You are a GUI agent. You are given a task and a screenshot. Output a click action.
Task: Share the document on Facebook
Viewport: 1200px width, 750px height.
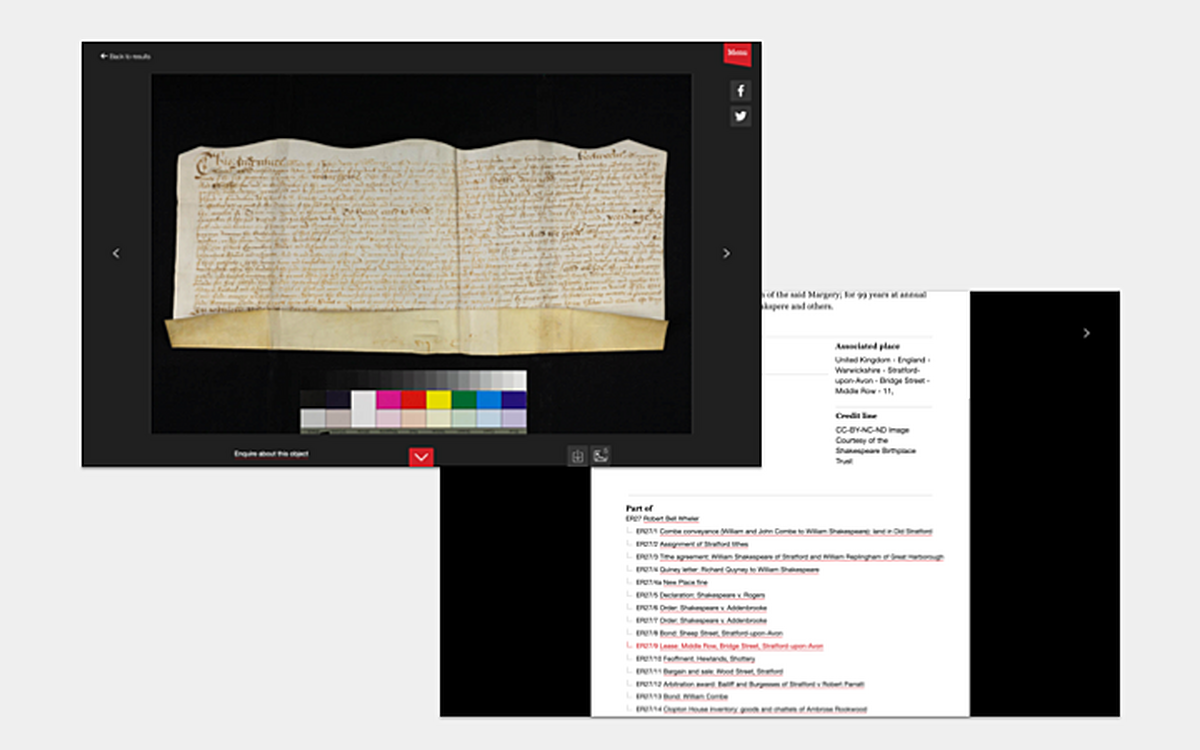click(x=740, y=90)
